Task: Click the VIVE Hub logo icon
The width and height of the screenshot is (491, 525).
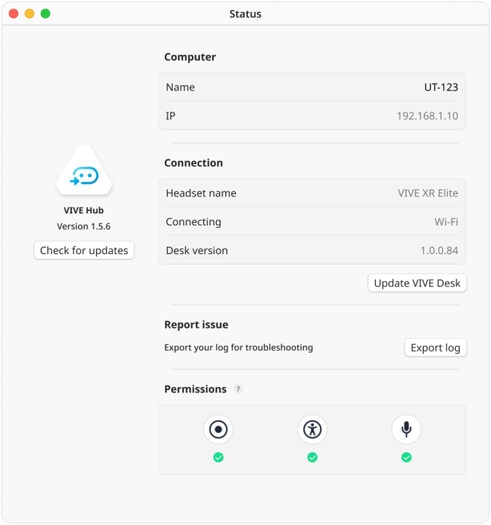Action: click(x=84, y=170)
